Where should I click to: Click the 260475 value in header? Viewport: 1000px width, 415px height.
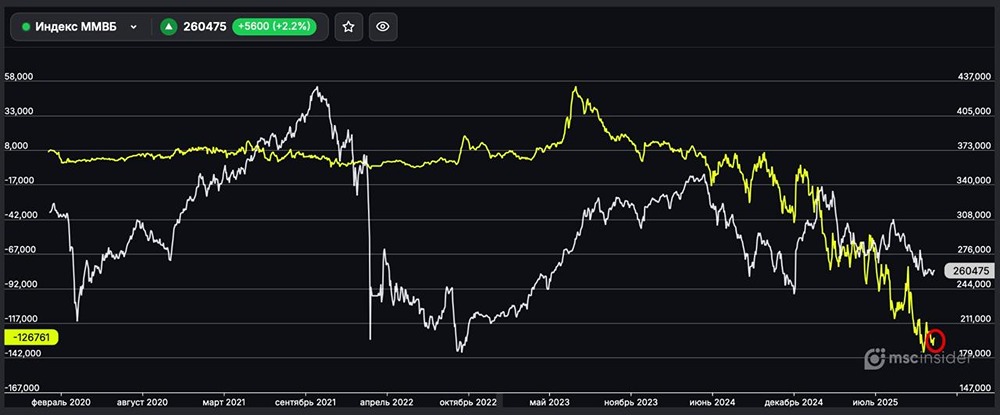[205, 27]
